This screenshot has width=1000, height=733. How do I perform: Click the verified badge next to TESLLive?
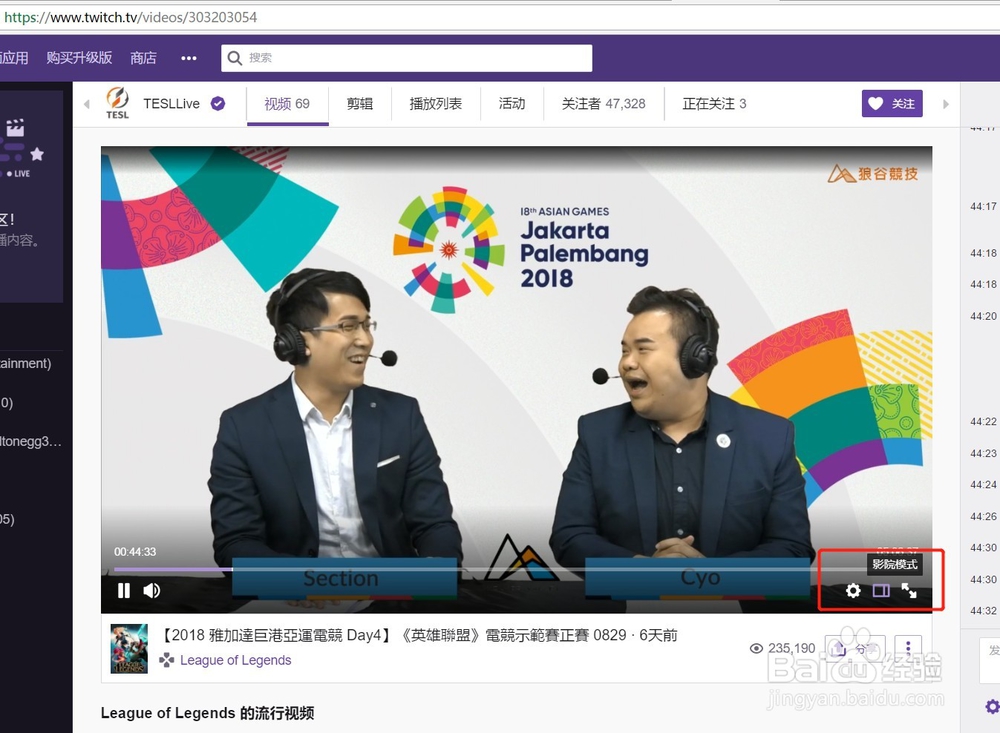pyautogui.click(x=218, y=103)
